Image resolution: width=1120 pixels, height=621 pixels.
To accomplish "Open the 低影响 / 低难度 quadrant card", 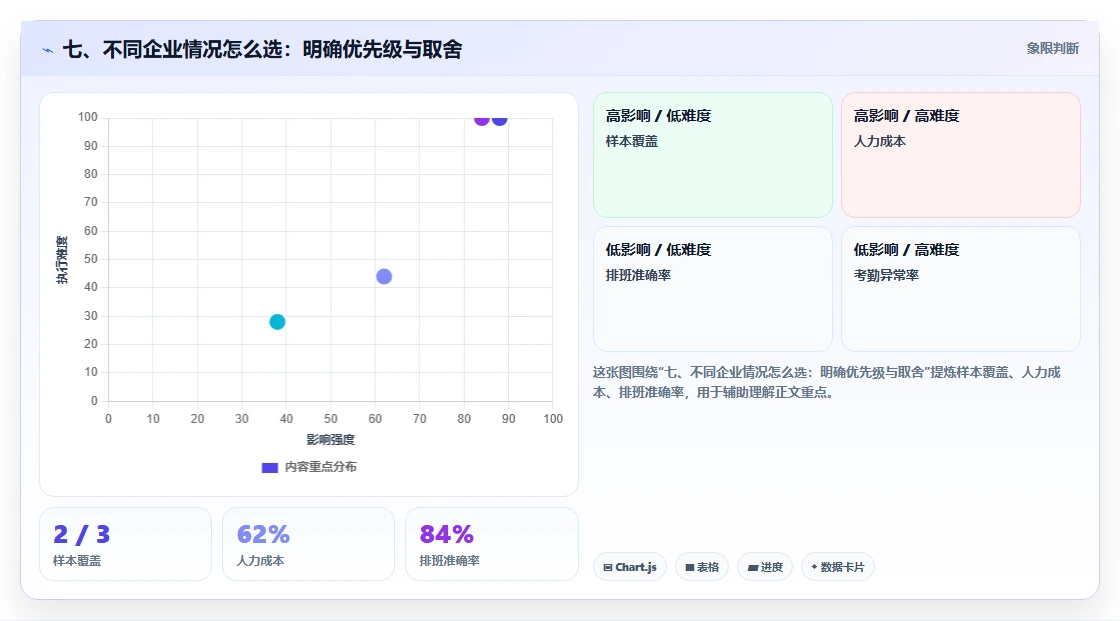I will tap(713, 289).
